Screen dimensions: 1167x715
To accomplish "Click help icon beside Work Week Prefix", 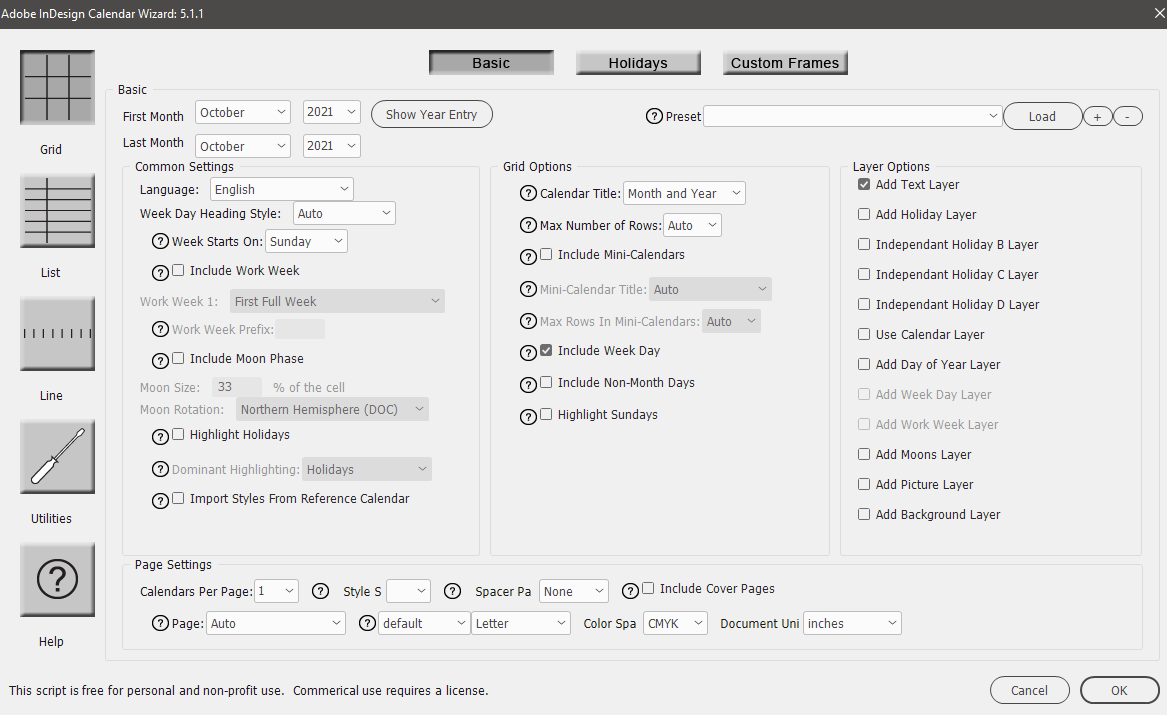I will tap(160, 329).
